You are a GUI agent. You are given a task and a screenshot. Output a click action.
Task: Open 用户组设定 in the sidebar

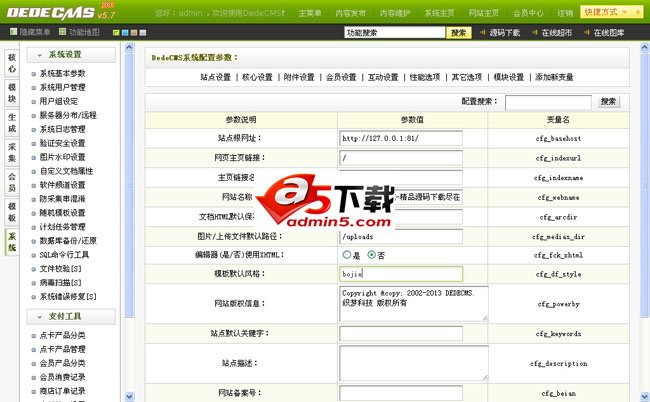58,101
